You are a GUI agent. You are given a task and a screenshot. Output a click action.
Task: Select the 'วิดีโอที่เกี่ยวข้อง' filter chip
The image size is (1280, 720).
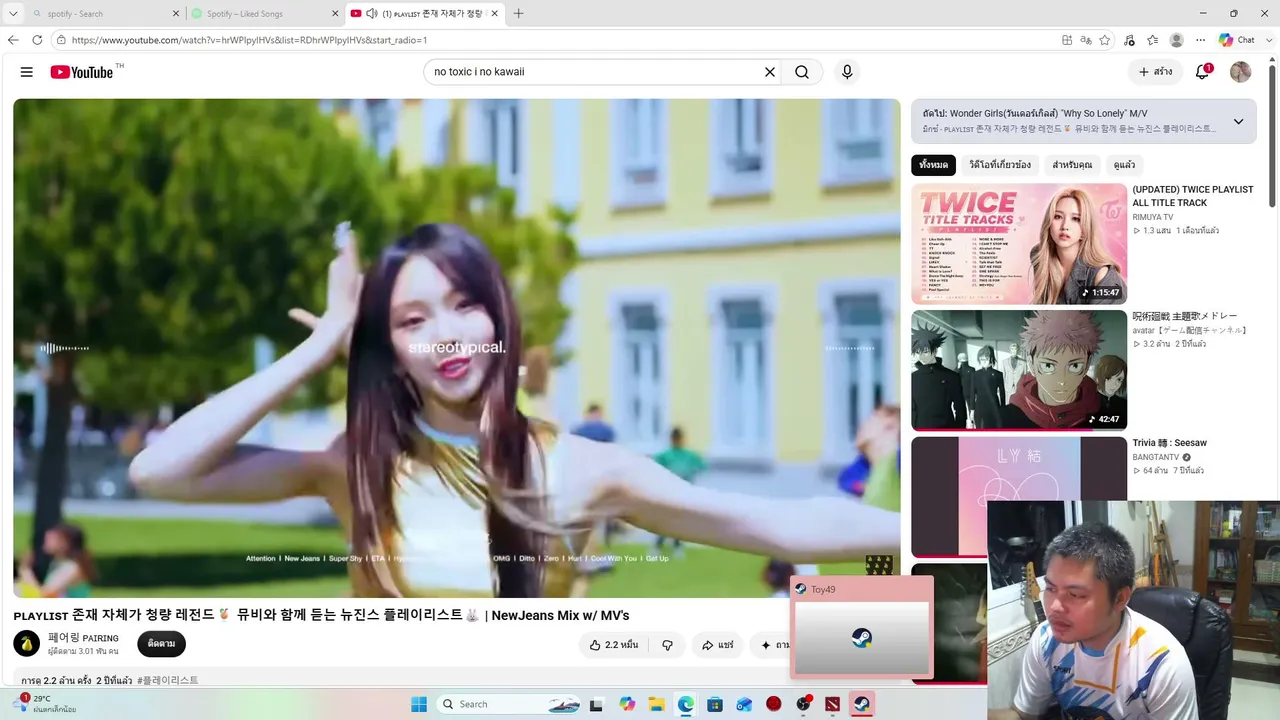1000,165
